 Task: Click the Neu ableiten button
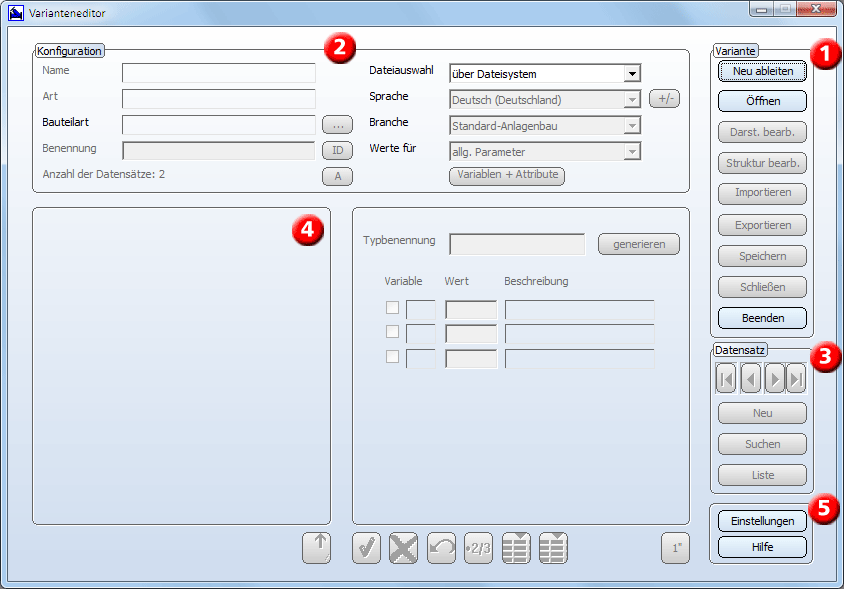tap(763, 71)
